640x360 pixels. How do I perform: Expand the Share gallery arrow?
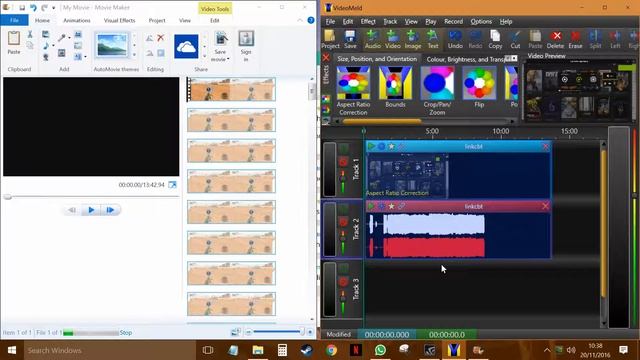(204, 55)
